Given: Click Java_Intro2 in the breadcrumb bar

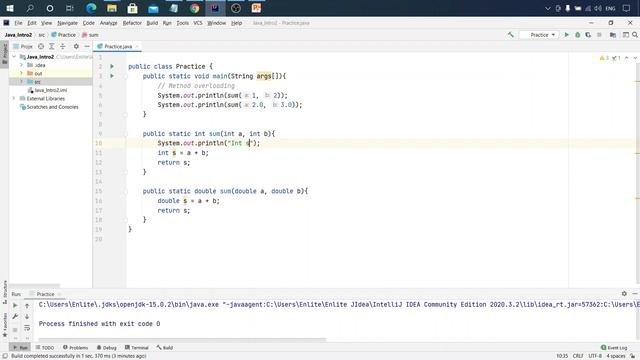Looking at the screenshot, I should pos(18,35).
